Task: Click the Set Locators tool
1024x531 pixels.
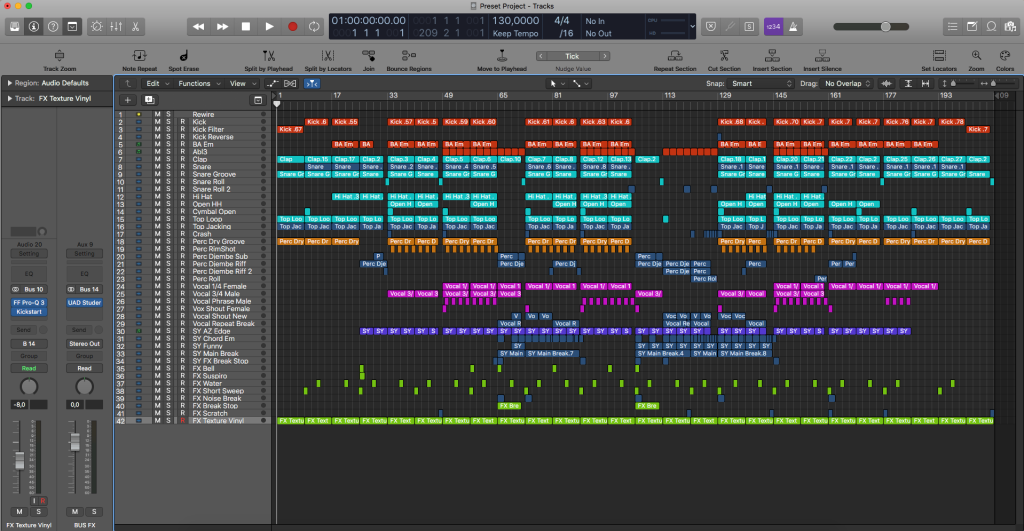Action: point(939,60)
